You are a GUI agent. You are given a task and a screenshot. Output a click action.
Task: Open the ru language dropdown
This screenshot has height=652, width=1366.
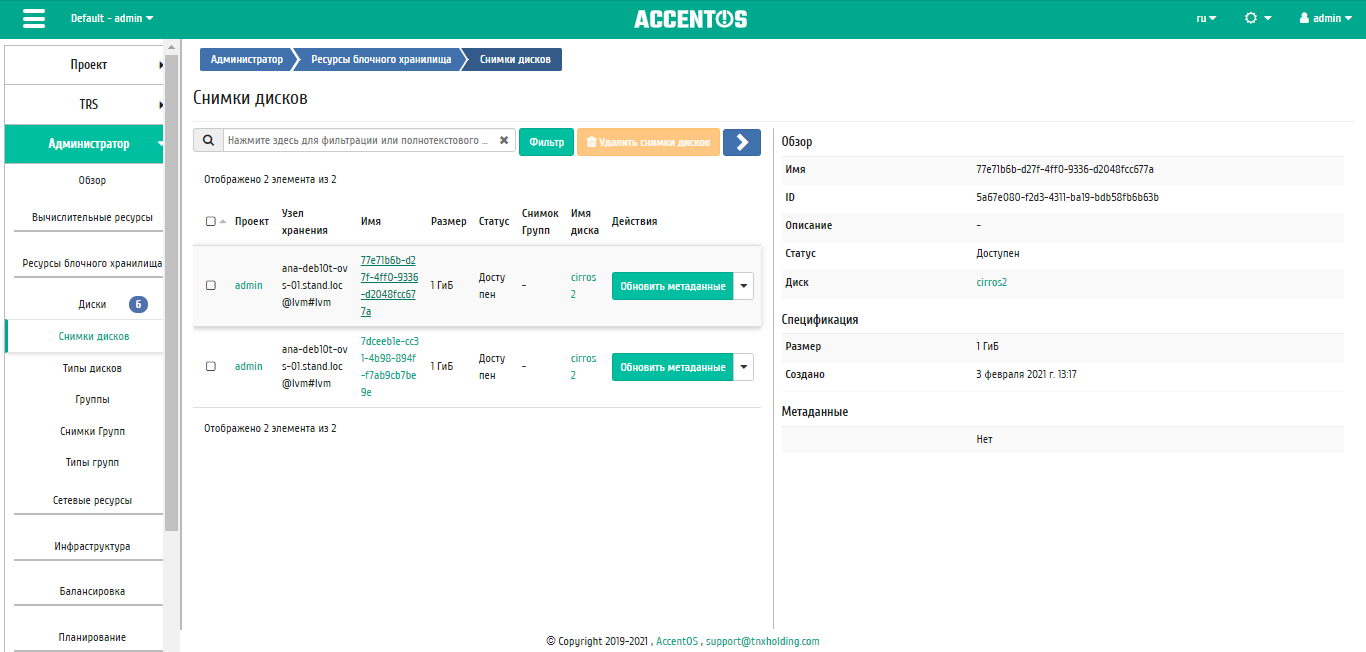pos(1206,18)
